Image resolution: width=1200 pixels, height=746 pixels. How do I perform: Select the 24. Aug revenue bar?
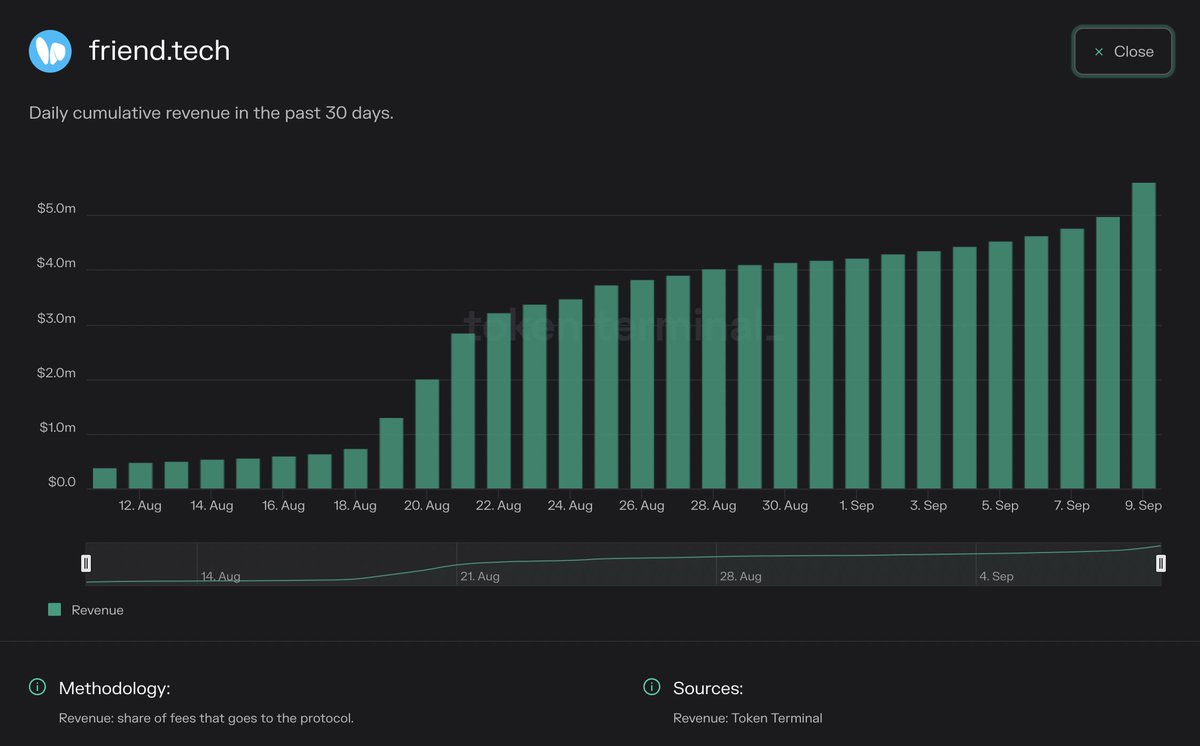(x=570, y=394)
